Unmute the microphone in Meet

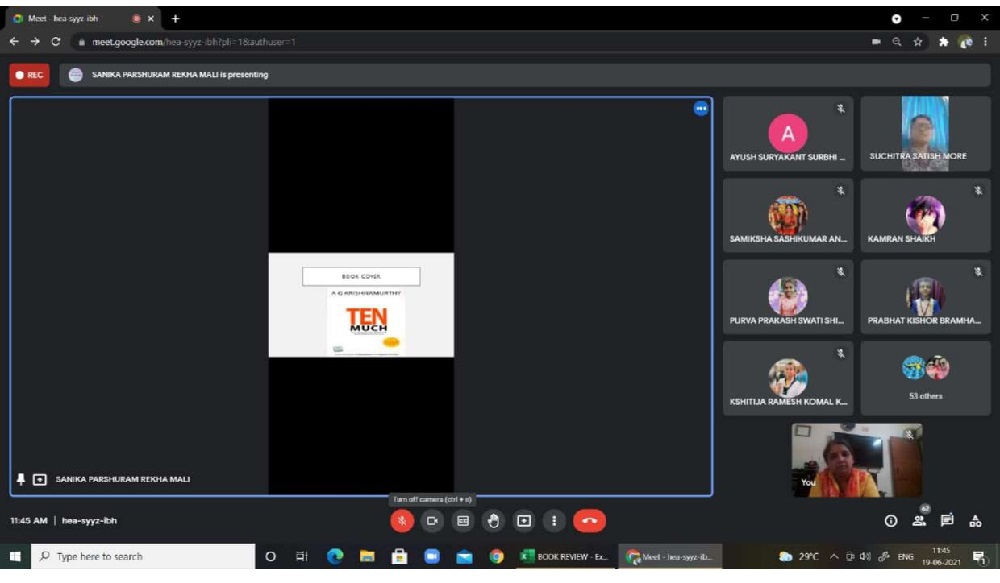click(402, 521)
